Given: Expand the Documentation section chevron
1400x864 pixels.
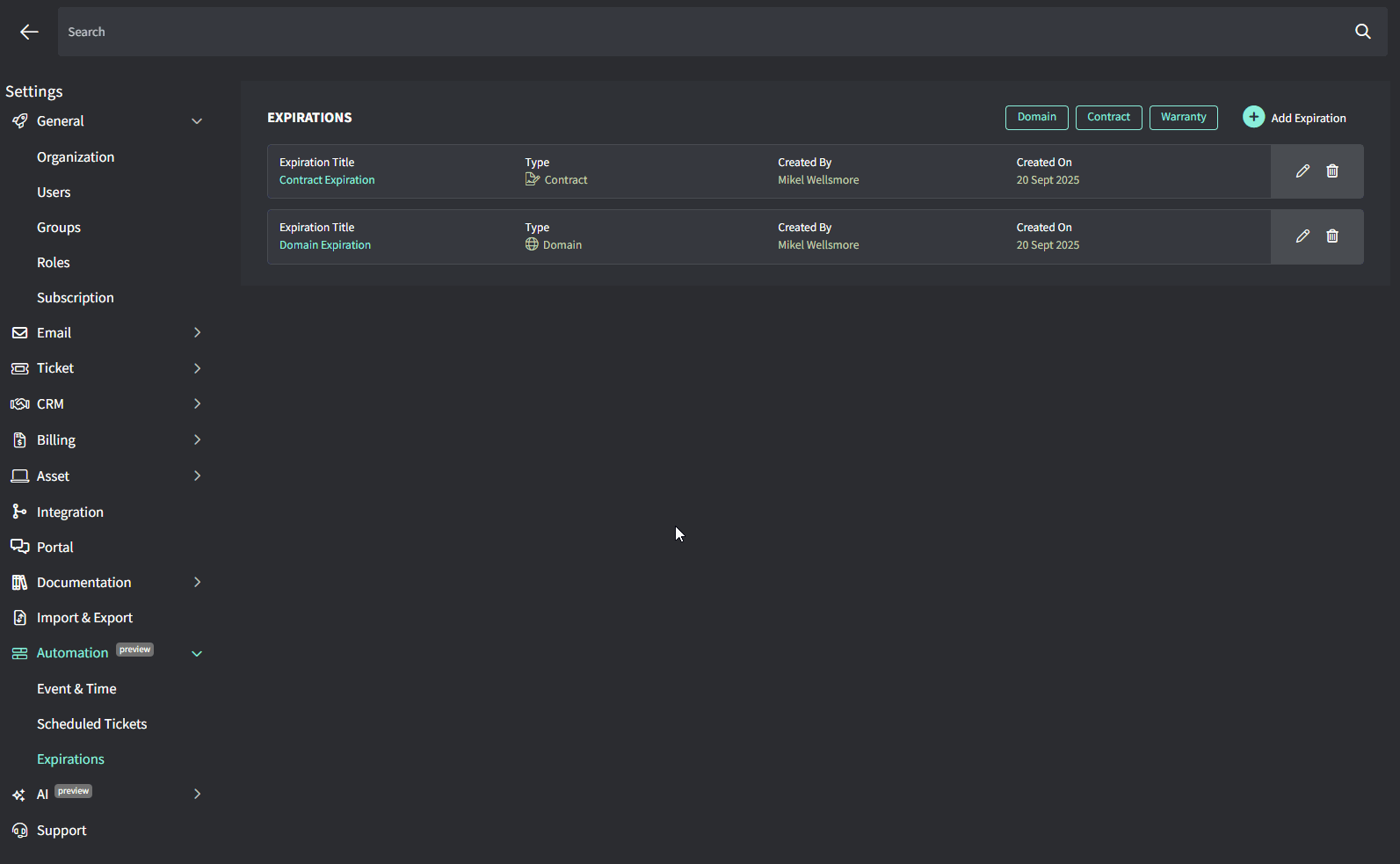Looking at the screenshot, I should [x=197, y=583].
